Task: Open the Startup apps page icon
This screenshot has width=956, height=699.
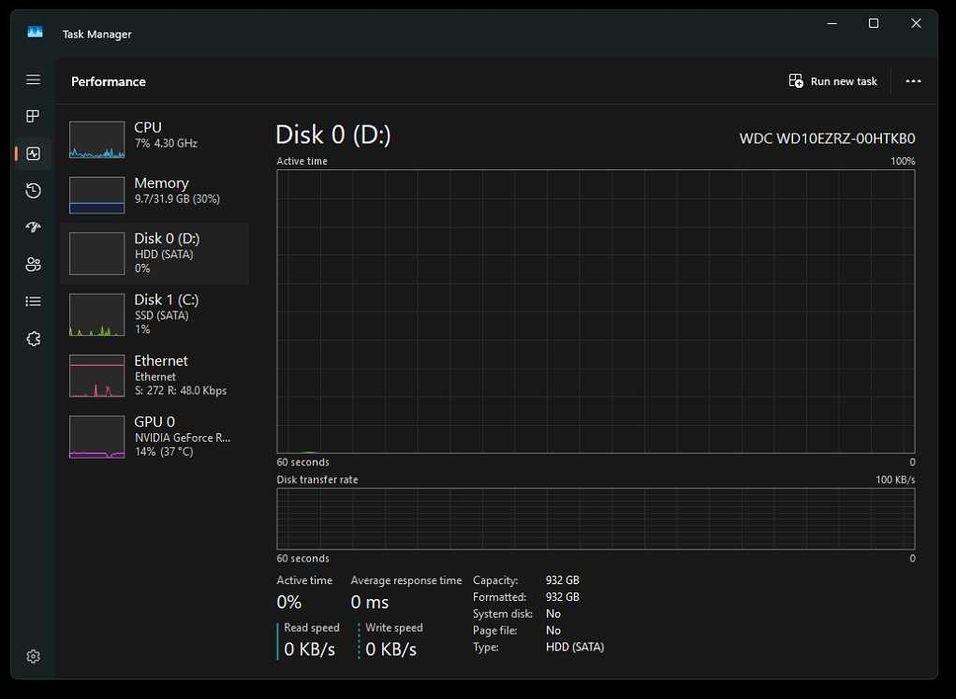Action: [x=33, y=227]
